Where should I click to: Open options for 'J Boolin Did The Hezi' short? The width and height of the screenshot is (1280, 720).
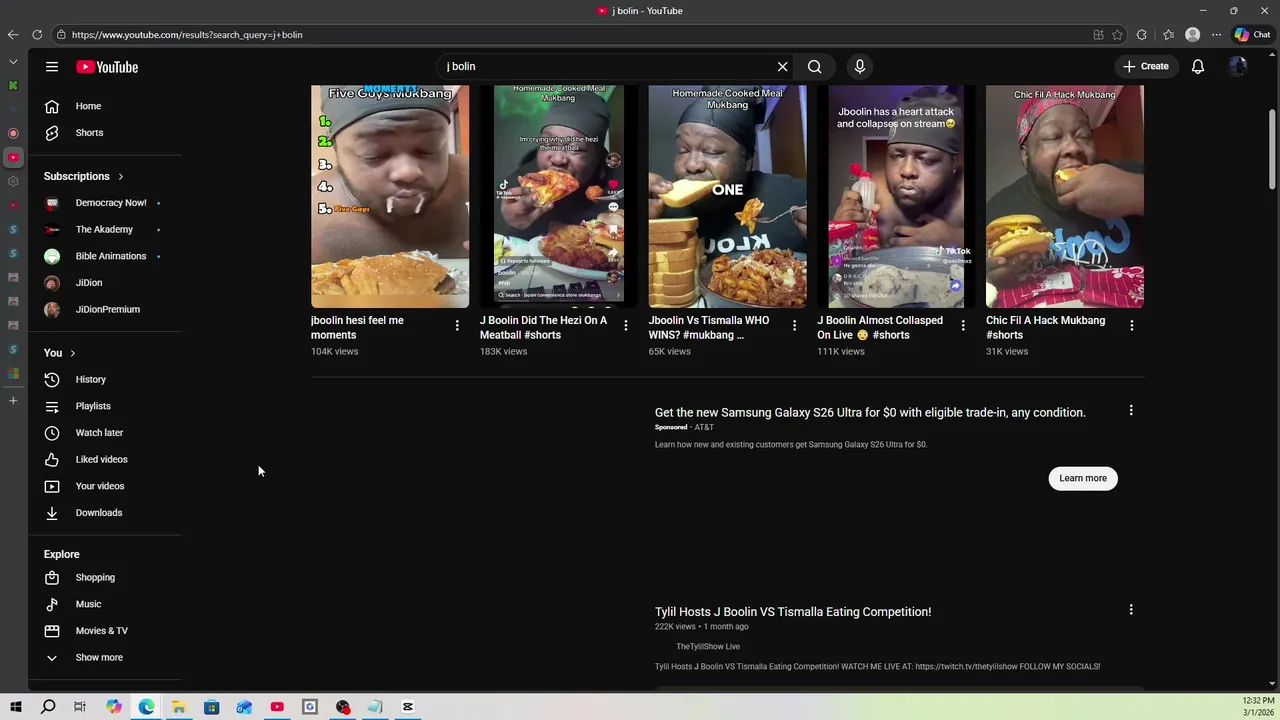[626, 326]
